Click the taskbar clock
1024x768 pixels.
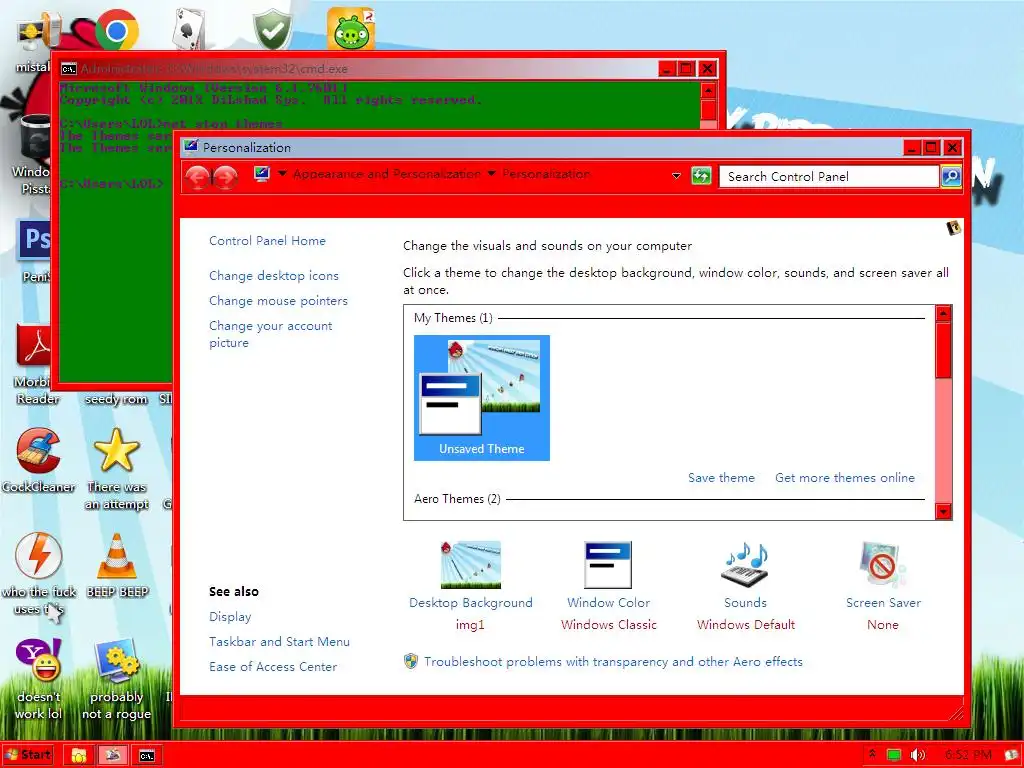[968, 755]
